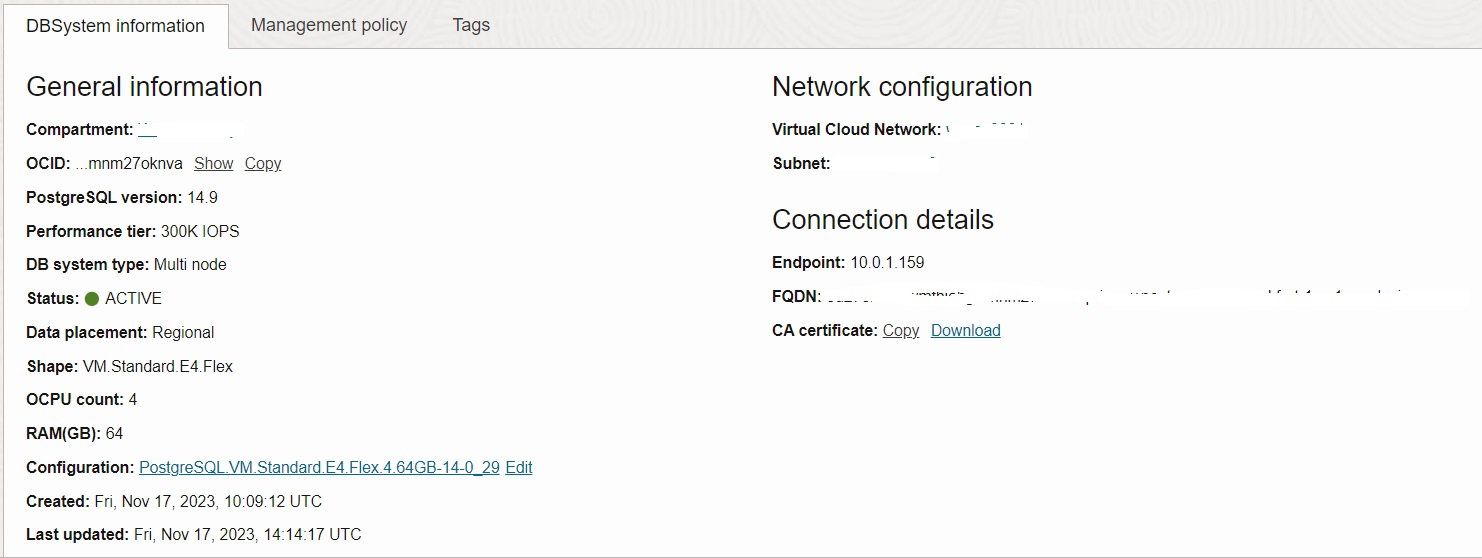Open the Tags tab
Viewport: 1482px width, 558px height.
471,25
